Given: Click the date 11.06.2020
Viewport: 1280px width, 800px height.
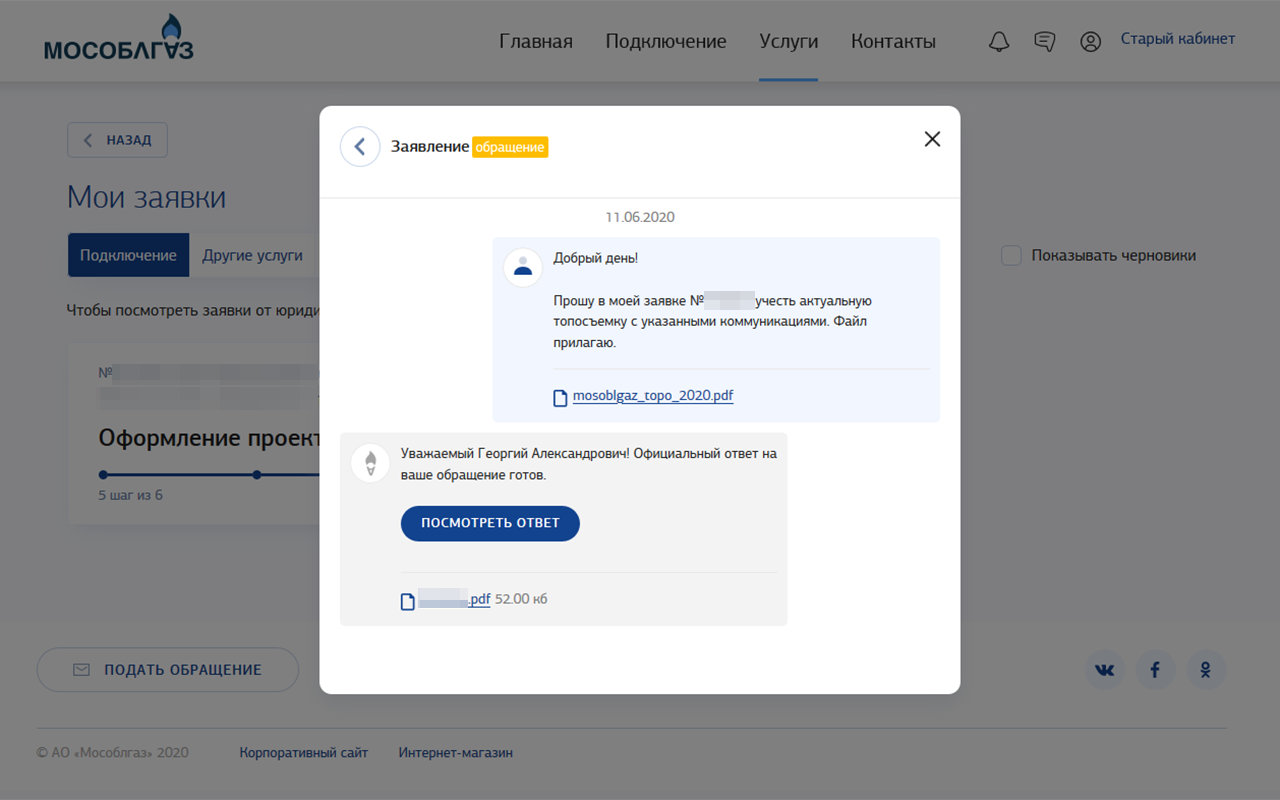Looking at the screenshot, I should pyautogui.click(x=640, y=217).
